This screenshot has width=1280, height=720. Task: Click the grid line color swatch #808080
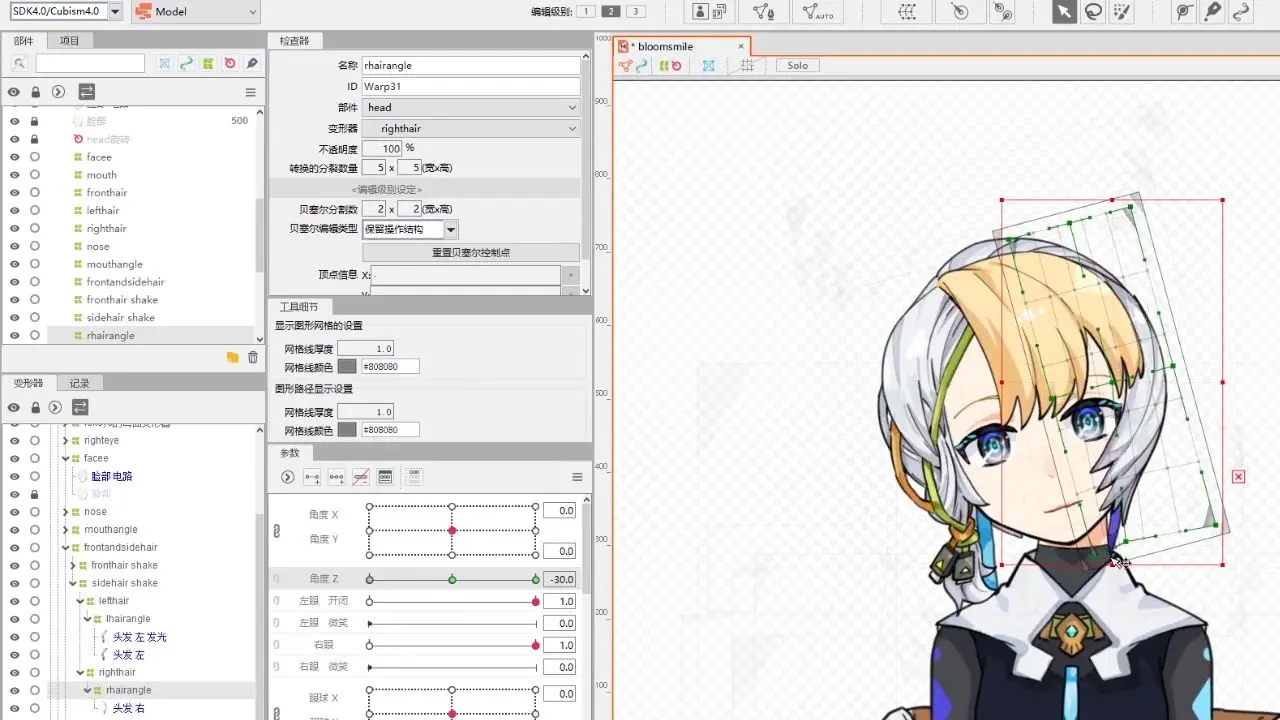tap(346, 367)
